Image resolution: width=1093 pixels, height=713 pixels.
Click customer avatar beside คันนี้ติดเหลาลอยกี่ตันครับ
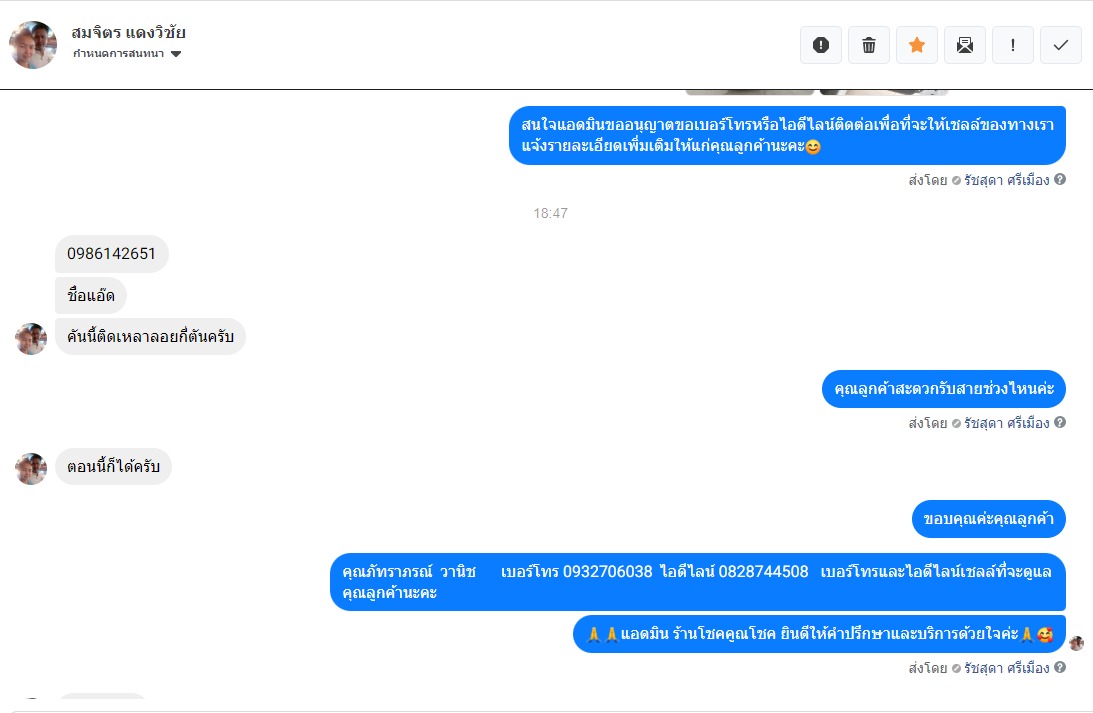31,339
